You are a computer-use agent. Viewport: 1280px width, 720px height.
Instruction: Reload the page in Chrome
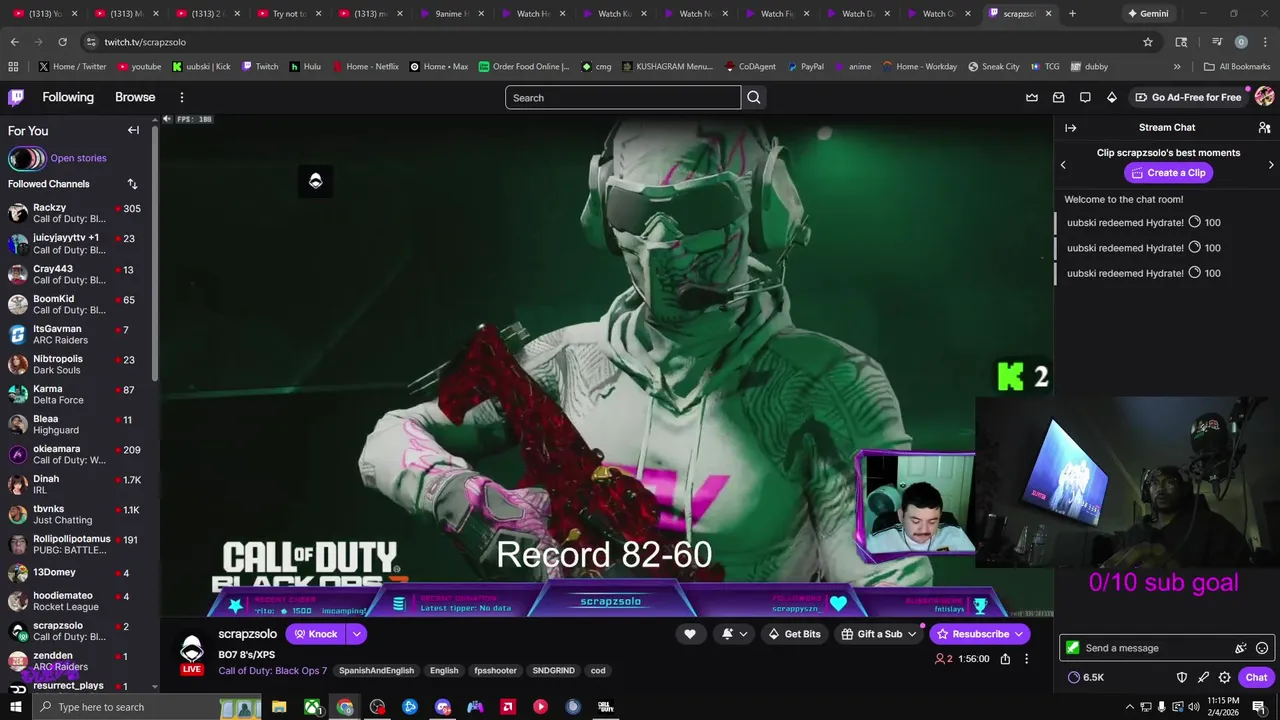click(x=62, y=42)
